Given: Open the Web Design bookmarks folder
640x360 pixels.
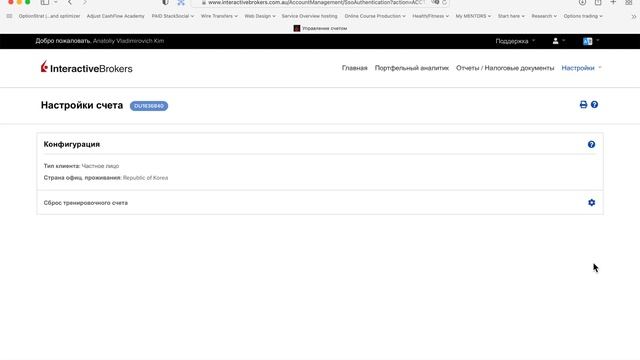Looking at the screenshot, I should coord(260,16).
